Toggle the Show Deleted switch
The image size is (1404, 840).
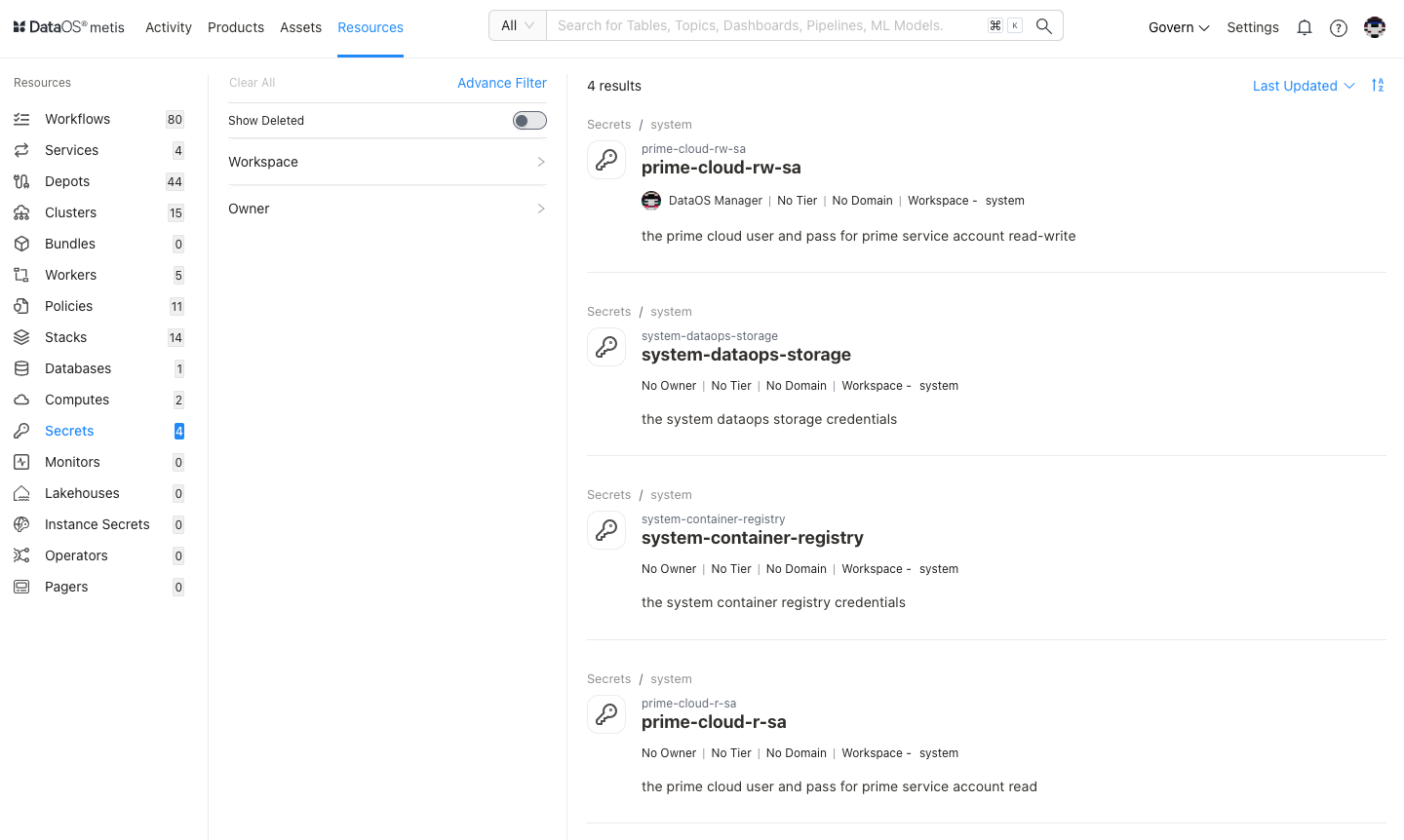tap(529, 121)
